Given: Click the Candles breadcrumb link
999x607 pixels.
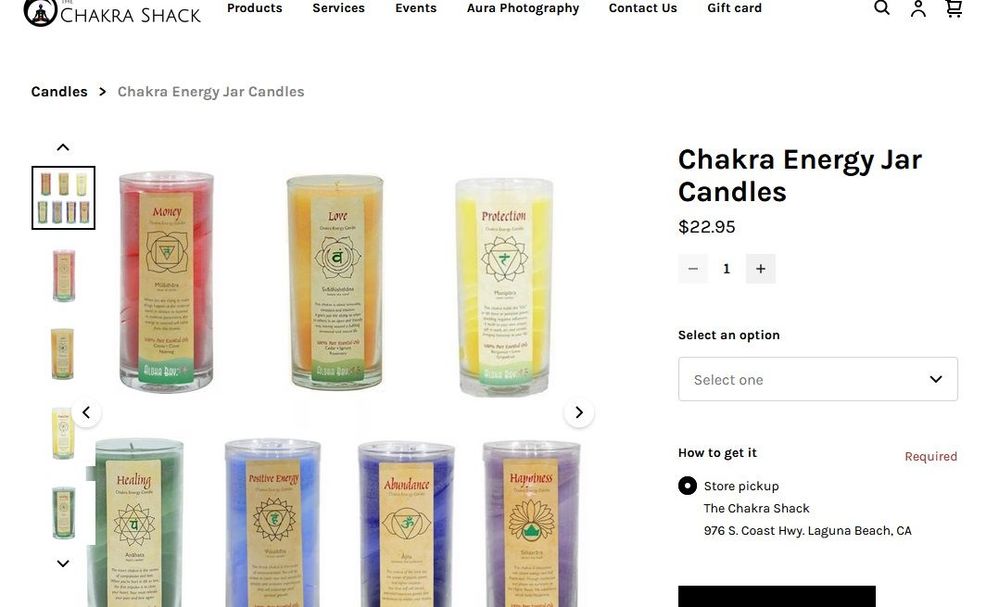Looking at the screenshot, I should pyautogui.click(x=59, y=92).
